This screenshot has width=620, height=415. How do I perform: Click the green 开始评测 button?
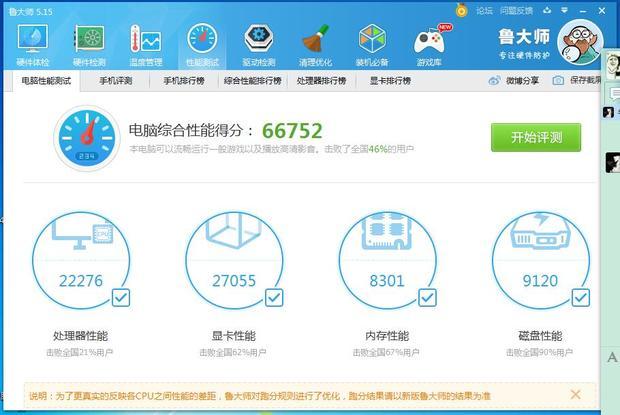536,137
